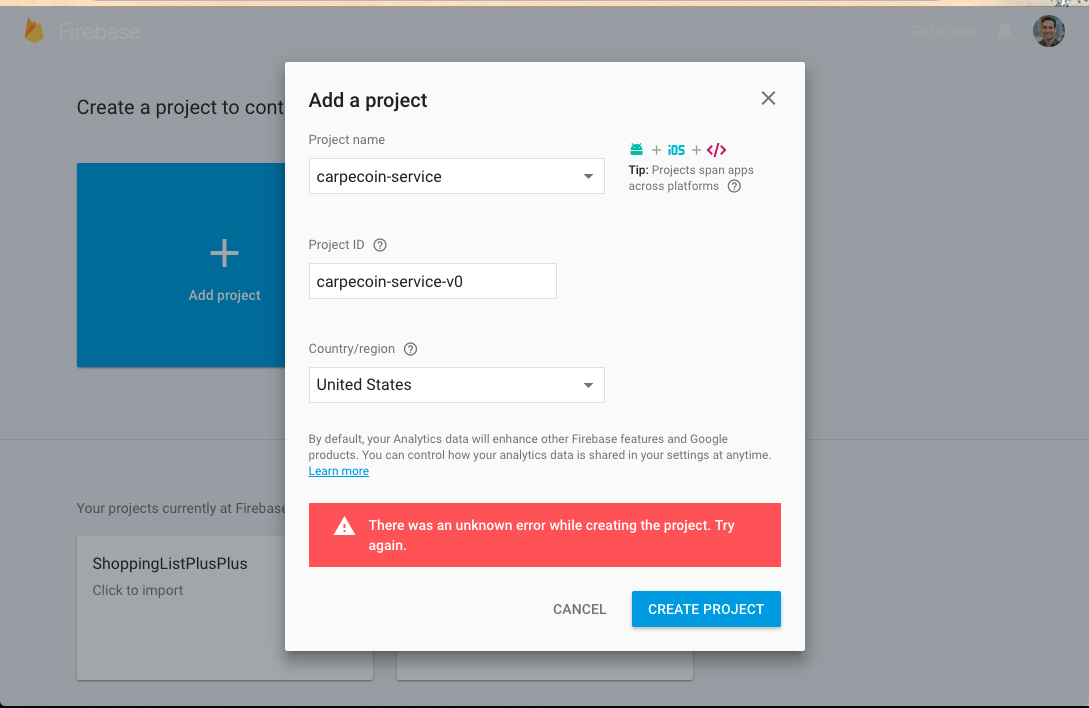Image resolution: width=1089 pixels, height=708 pixels.
Task: Click the CANCEL button
Action: click(x=580, y=609)
